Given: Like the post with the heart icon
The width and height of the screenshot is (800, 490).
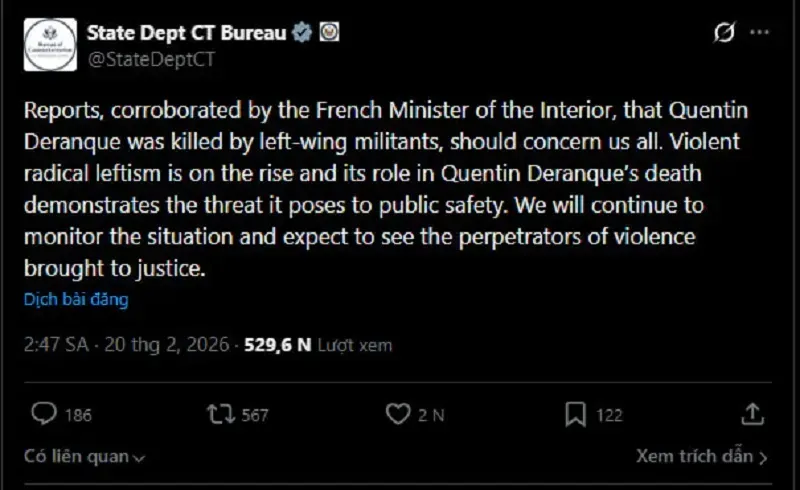Looking at the screenshot, I should pyautogui.click(x=398, y=414).
